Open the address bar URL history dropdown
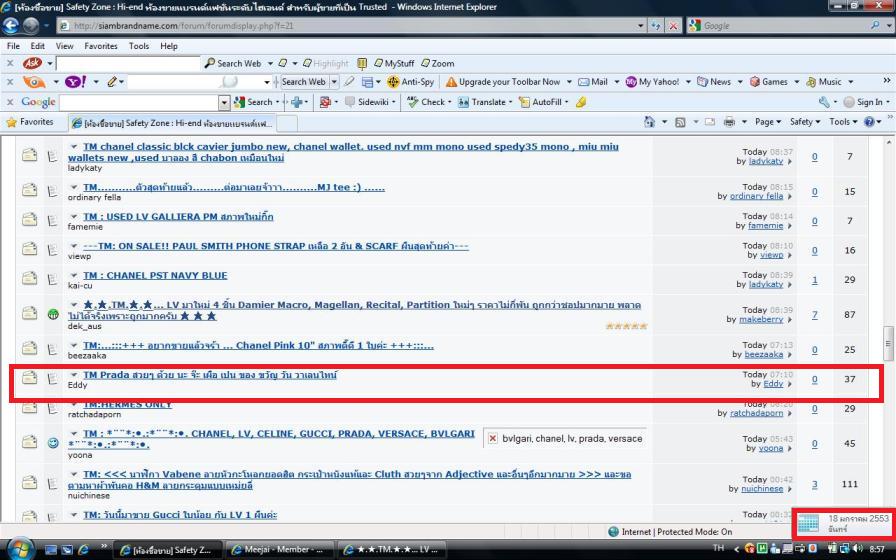The height and width of the screenshot is (560, 896). click(641, 26)
